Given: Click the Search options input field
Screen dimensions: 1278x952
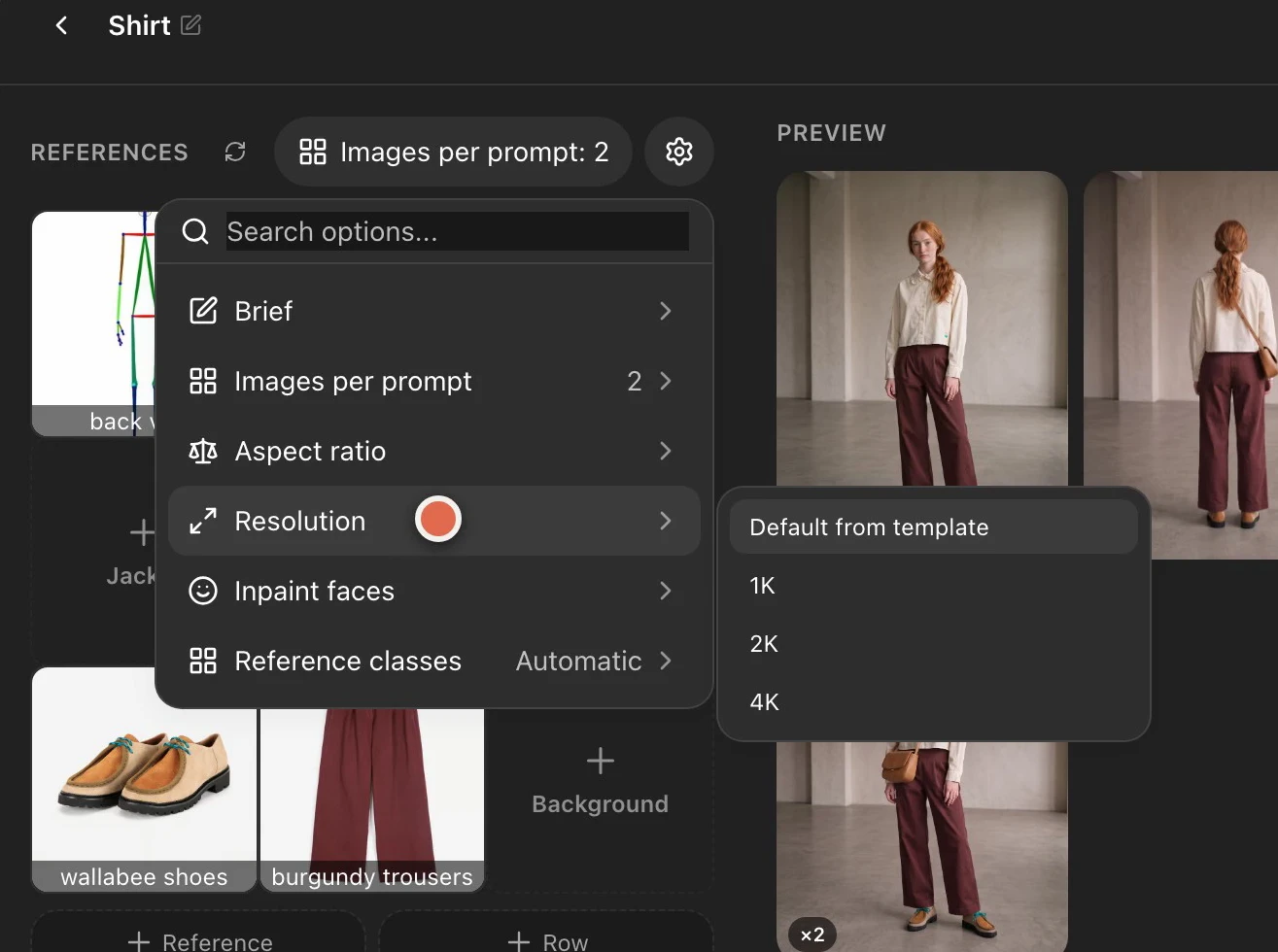Looking at the screenshot, I should [x=458, y=231].
